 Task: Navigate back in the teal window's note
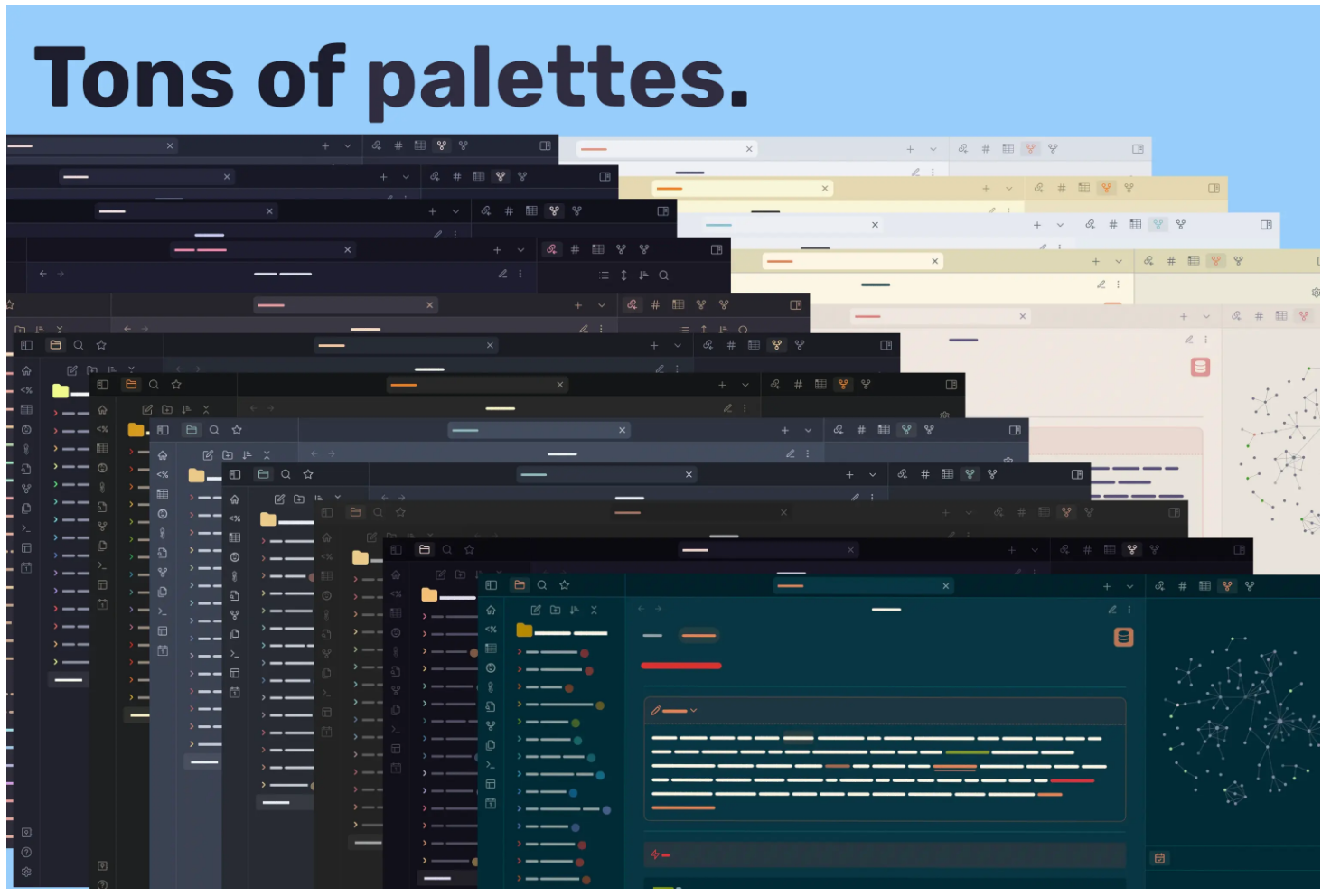642,610
